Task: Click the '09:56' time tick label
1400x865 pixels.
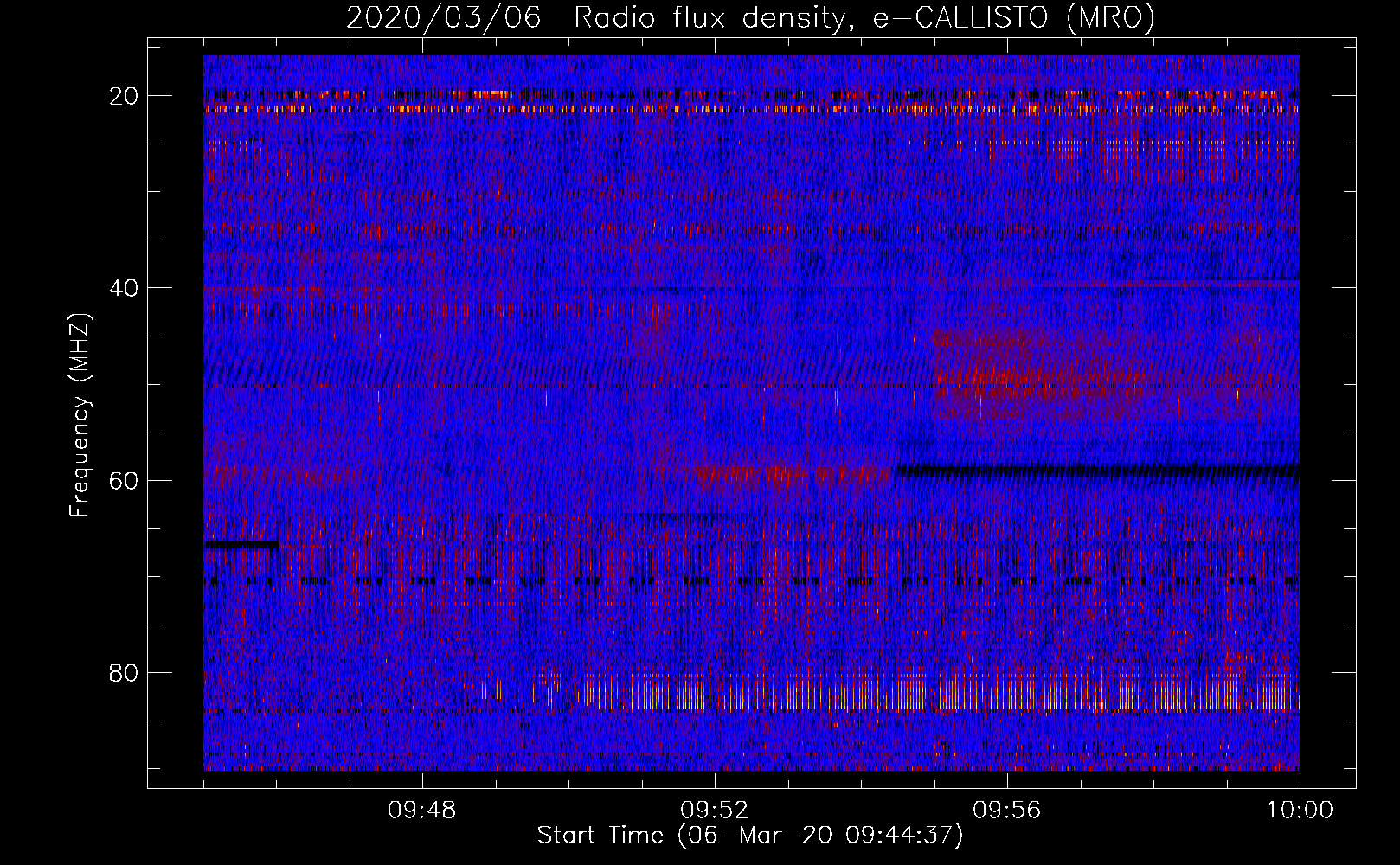Action: 1007,811
